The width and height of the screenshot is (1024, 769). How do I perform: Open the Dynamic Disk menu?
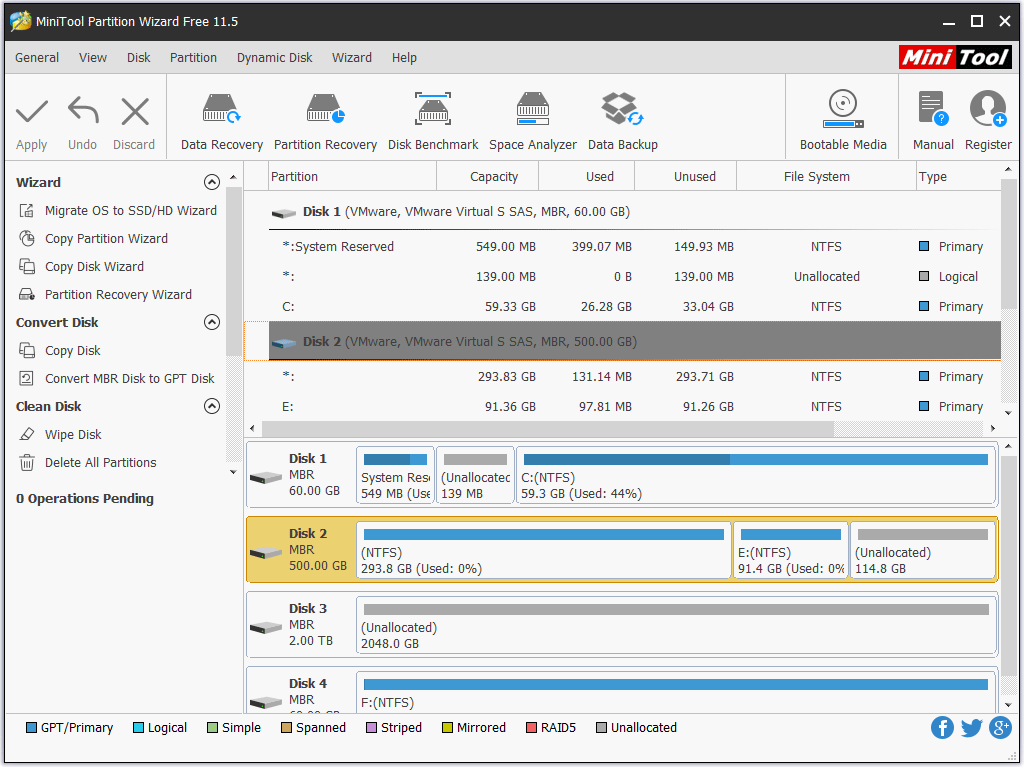274,58
